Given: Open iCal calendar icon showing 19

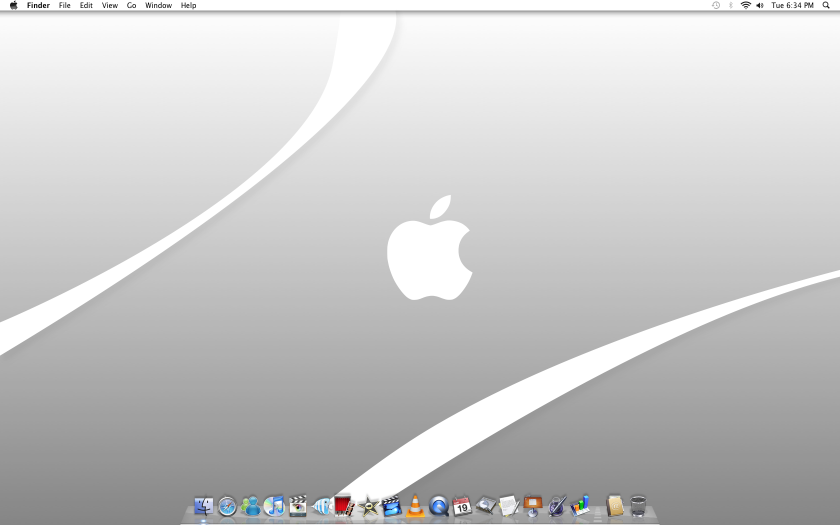Looking at the screenshot, I should (462, 506).
